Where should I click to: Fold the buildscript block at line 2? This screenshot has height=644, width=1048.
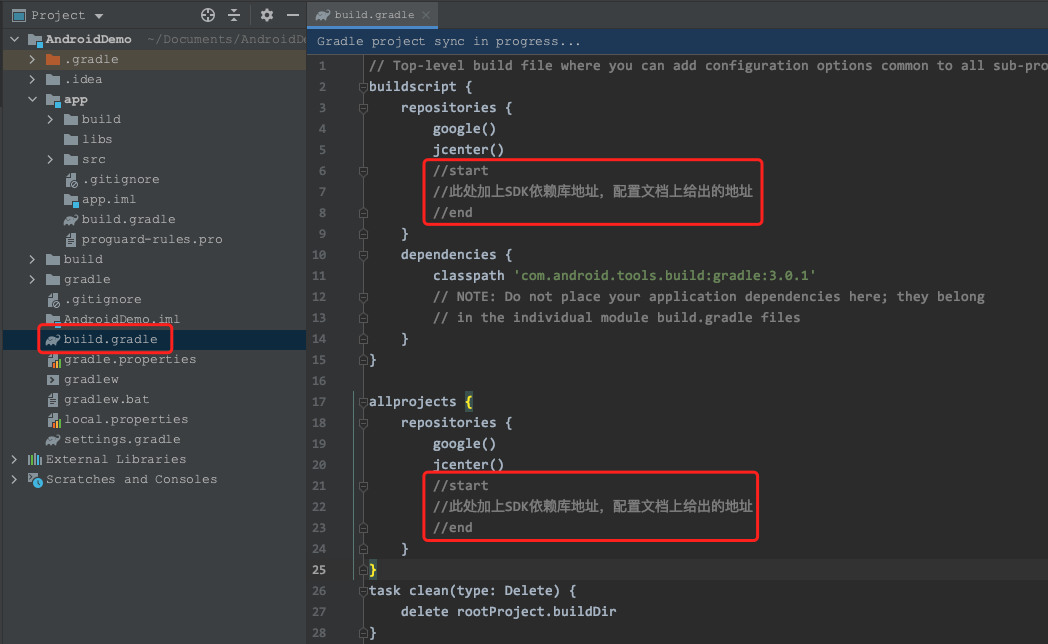[x=363, y=87]
